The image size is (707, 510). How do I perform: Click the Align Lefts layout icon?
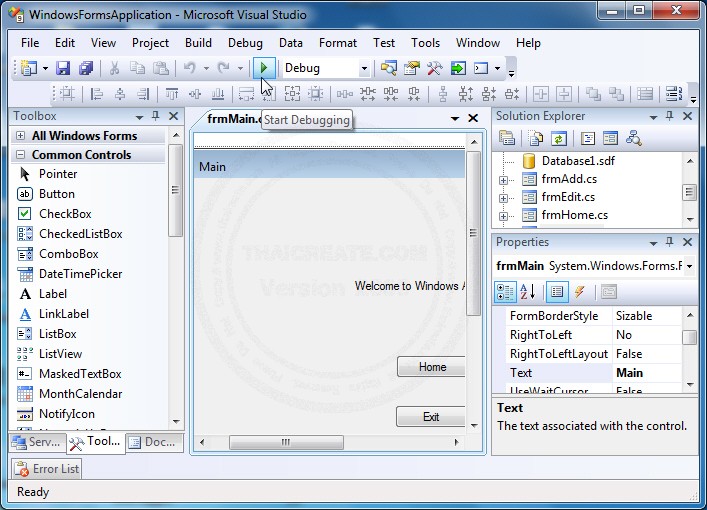point(96,94)
